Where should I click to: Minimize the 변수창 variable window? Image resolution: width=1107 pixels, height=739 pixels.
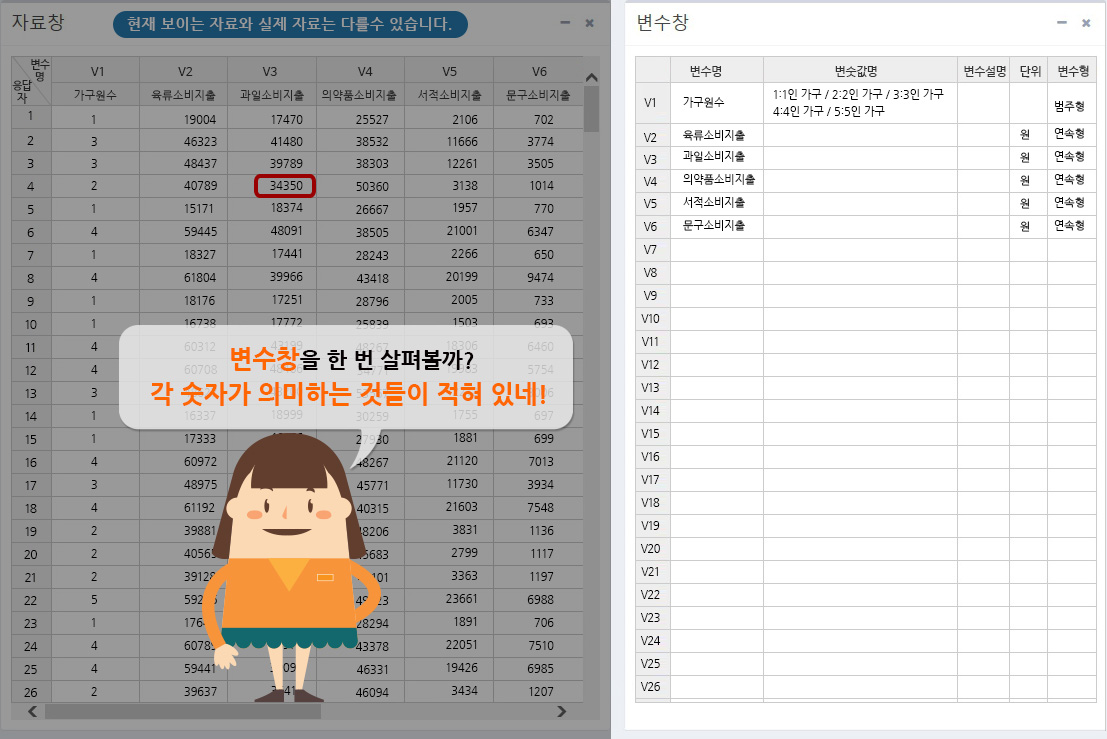1062,23
